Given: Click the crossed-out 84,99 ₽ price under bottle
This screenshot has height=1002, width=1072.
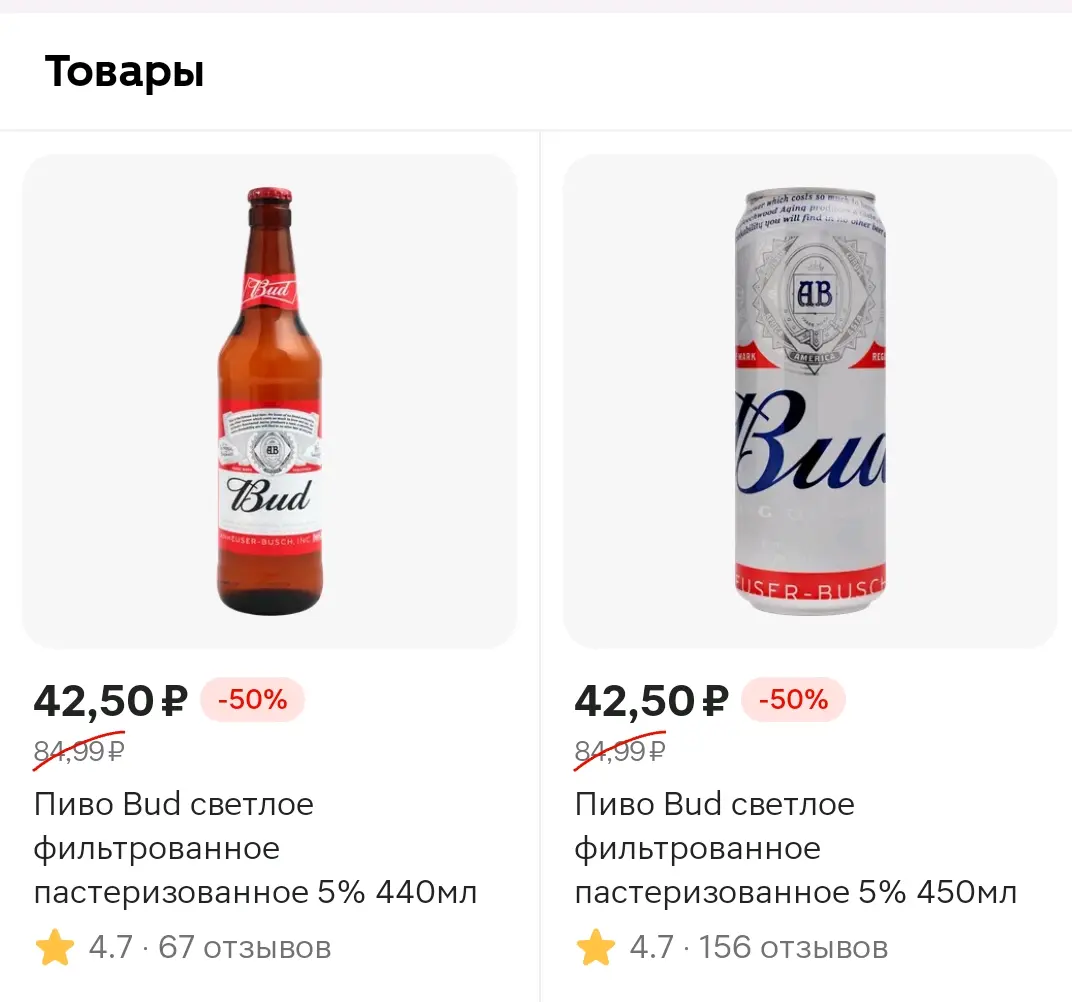Looking at the screenshot, I should (79, 751).
